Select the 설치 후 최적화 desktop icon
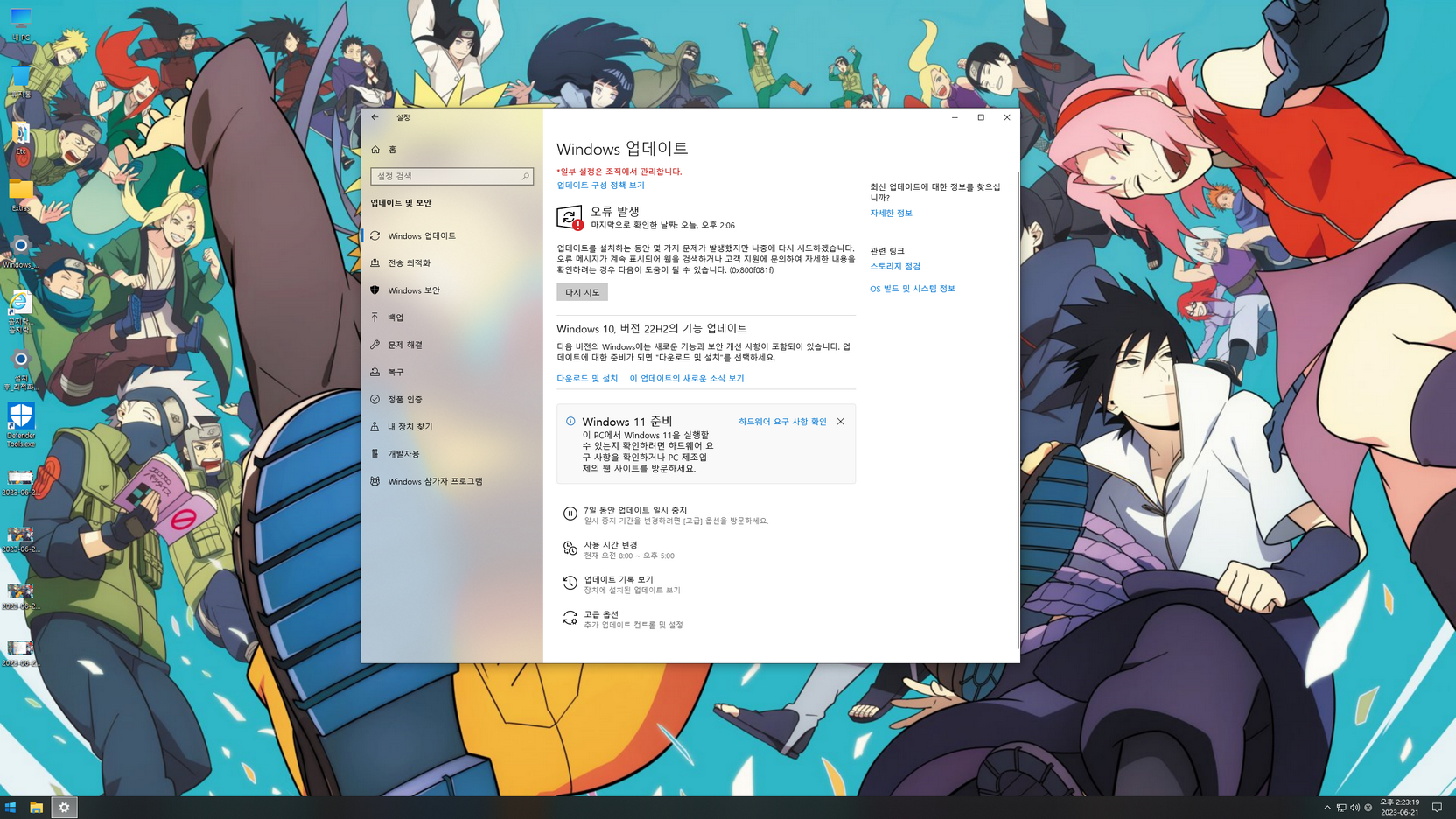 click(21, 370)
